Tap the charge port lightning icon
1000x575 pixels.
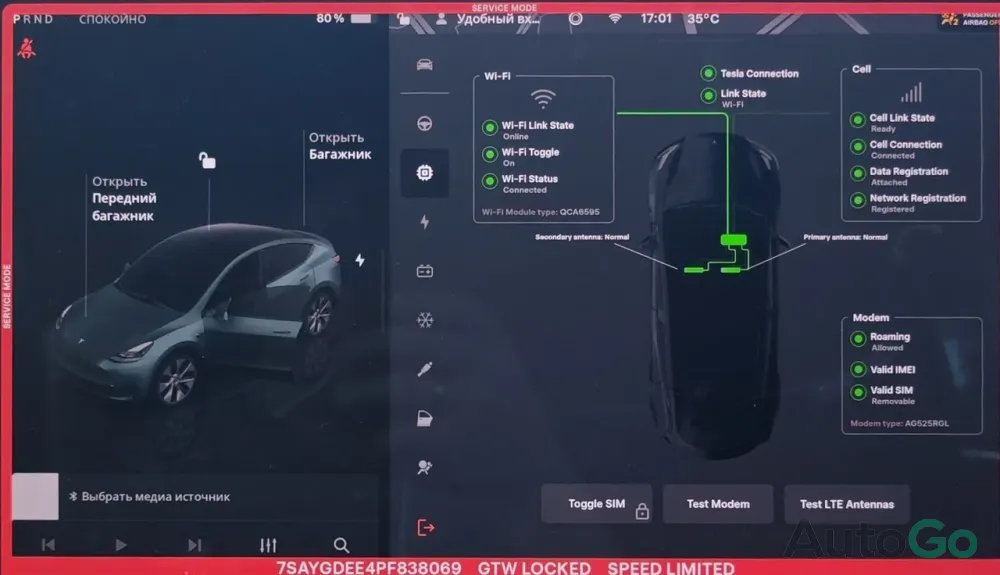(360, 259)
